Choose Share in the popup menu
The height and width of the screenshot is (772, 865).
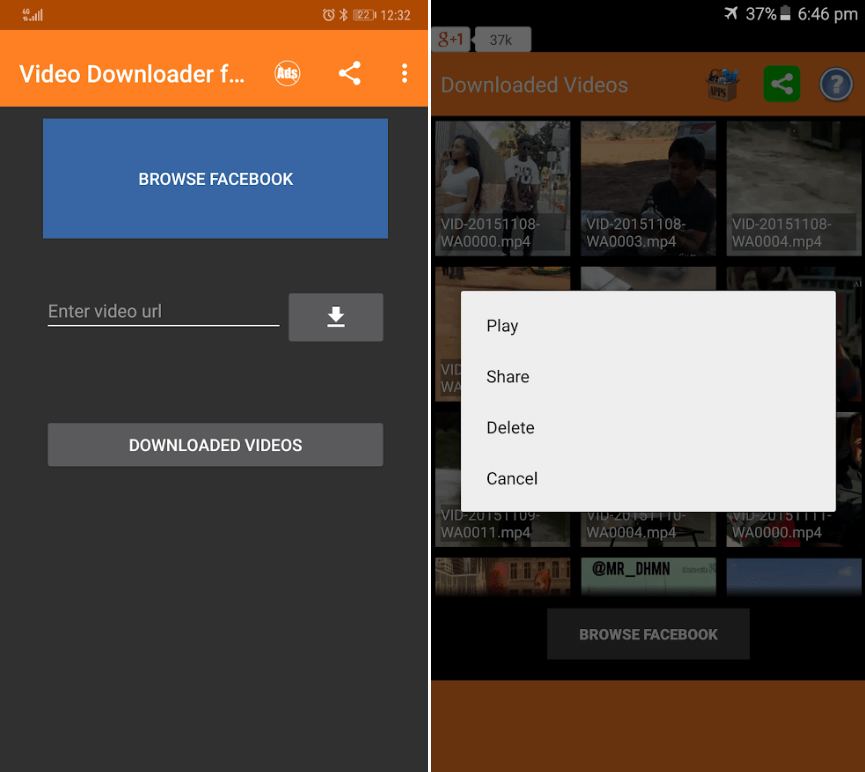(648, 376)
